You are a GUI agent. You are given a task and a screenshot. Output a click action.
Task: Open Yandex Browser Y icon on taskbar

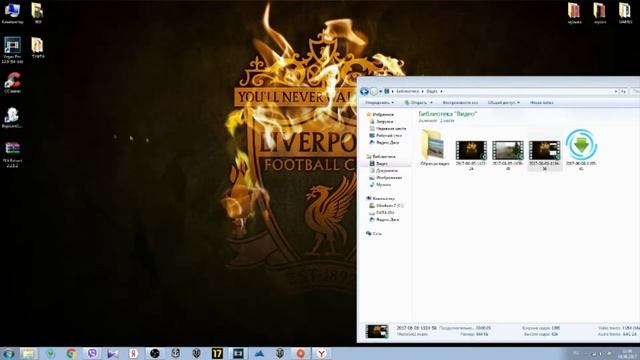coord(322,353)
